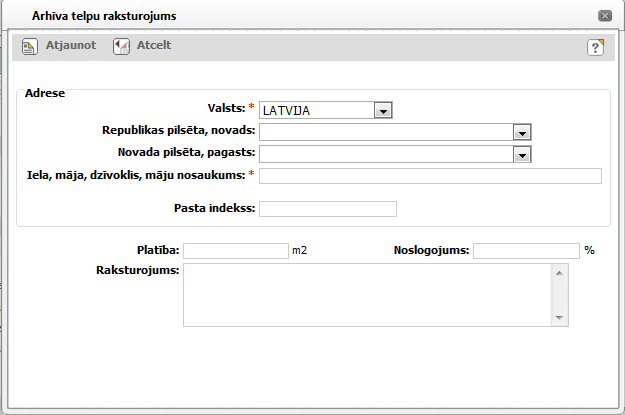Image resolution: width=625 pixels, height=415 pixels.
Task: Open help via question mark icon
Action: click(595, 47)
